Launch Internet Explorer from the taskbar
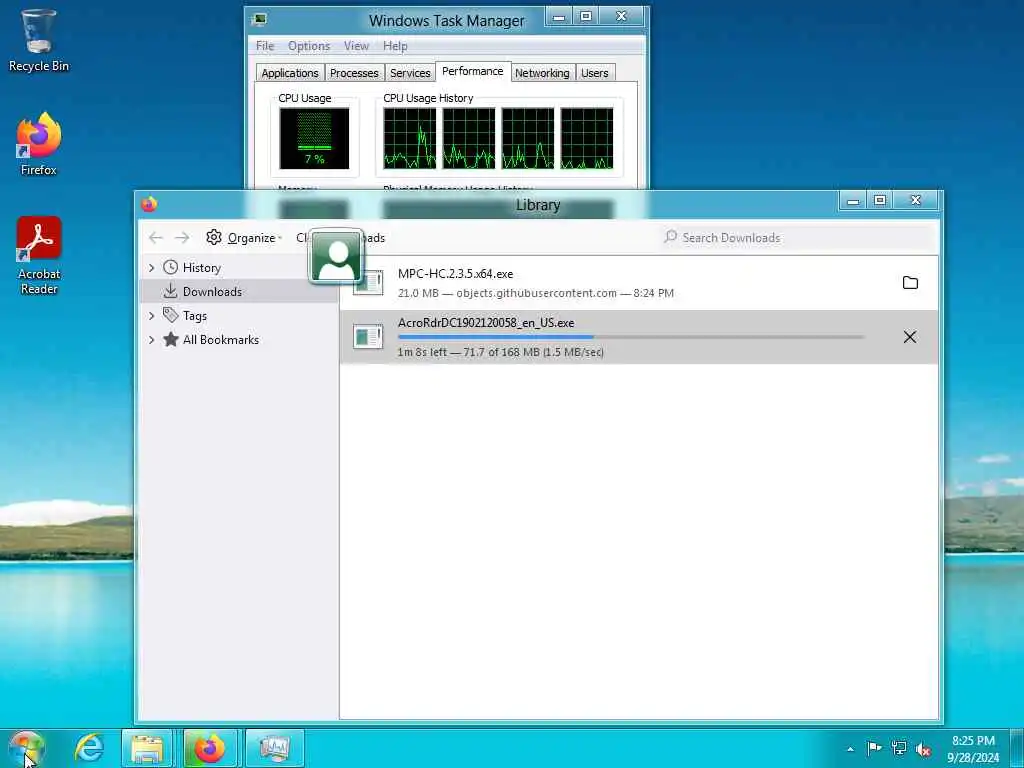Image resolution: width=1024 pixels, height=768 pixels. click(89, 748)
